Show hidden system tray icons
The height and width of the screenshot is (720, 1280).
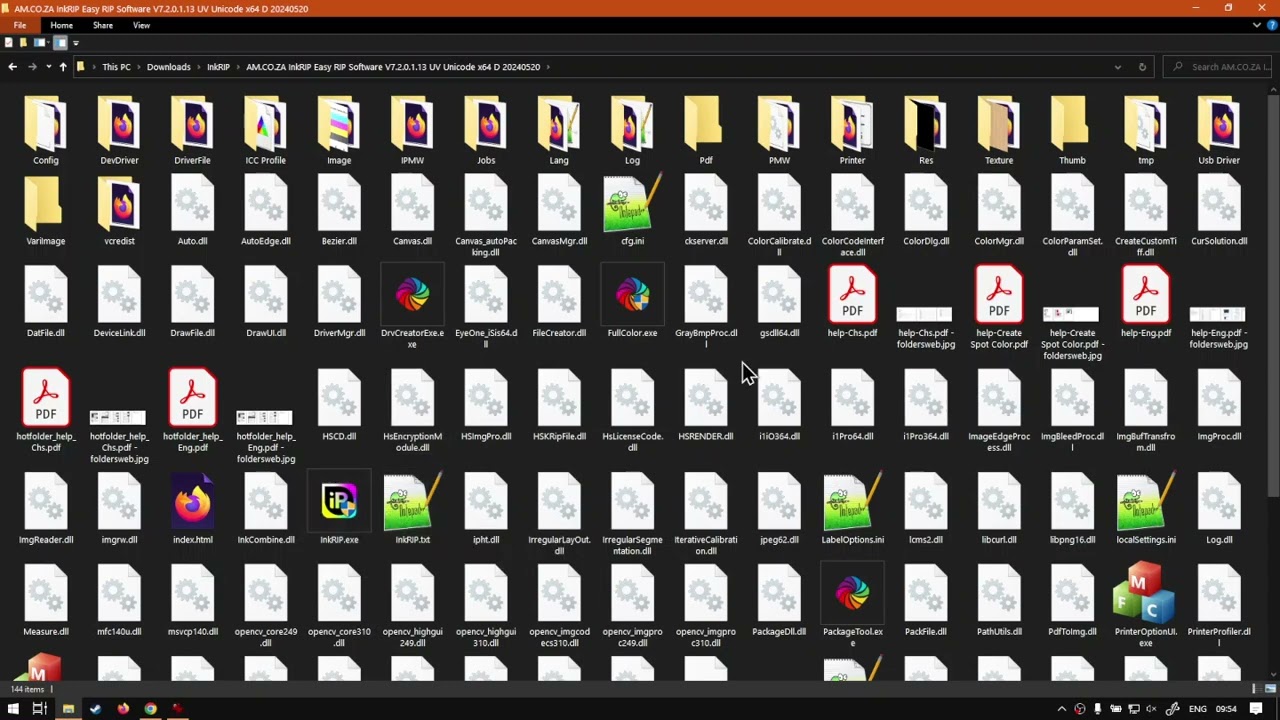coord(1062,709)
